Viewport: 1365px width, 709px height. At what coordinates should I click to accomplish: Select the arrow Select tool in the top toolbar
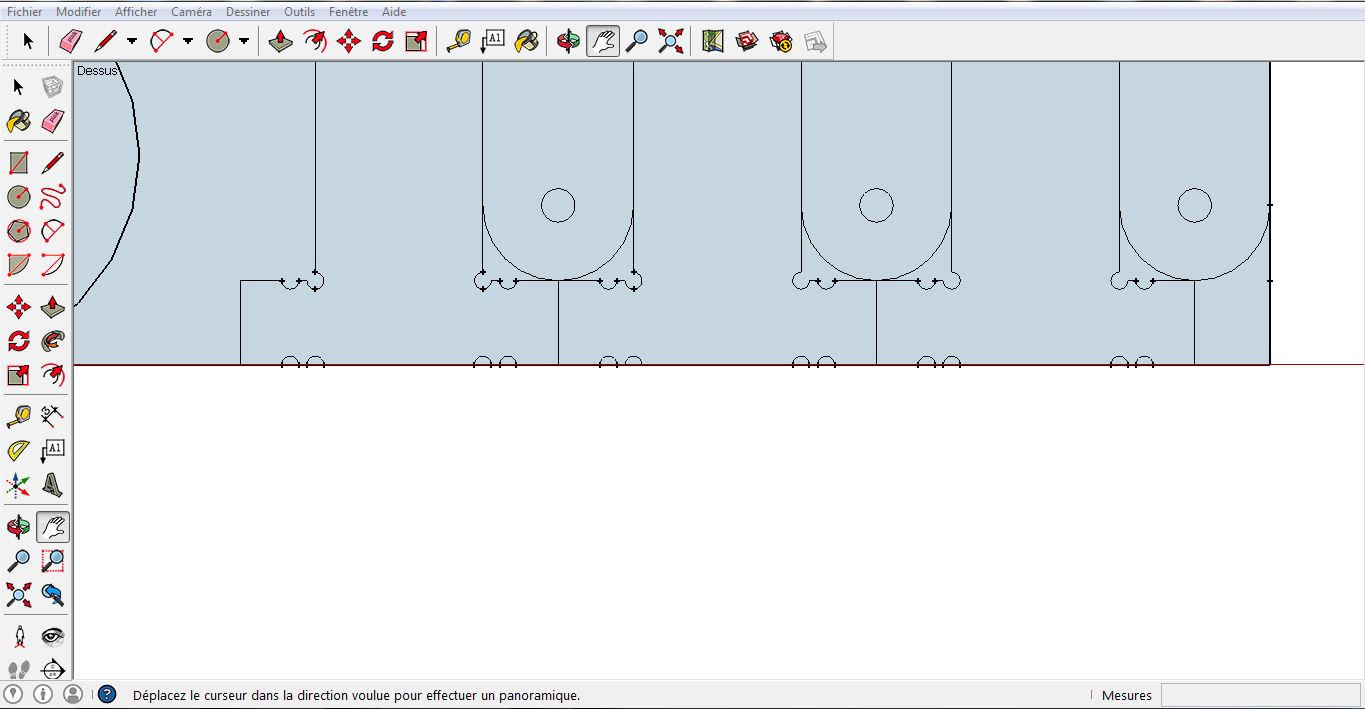[x=28, y=41]
